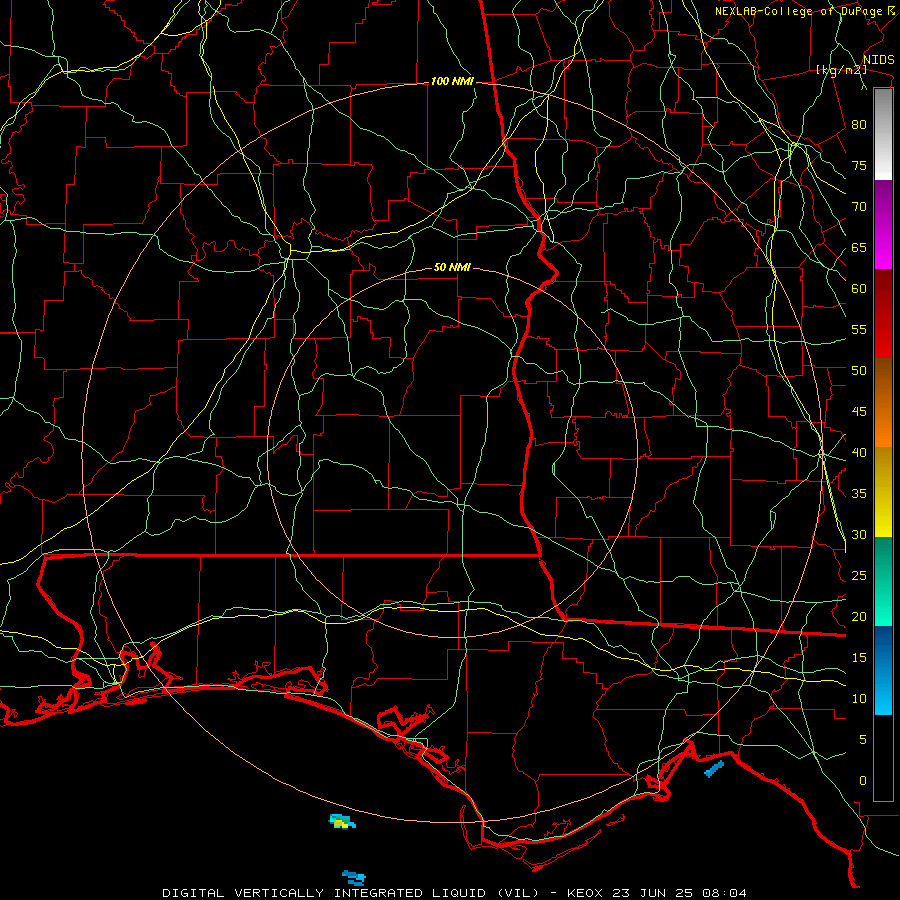Image resolution: width=900 pixels, height=900 pixels.
Task: Click the small blue streak echo near the eastern coast
Action: 714,769
